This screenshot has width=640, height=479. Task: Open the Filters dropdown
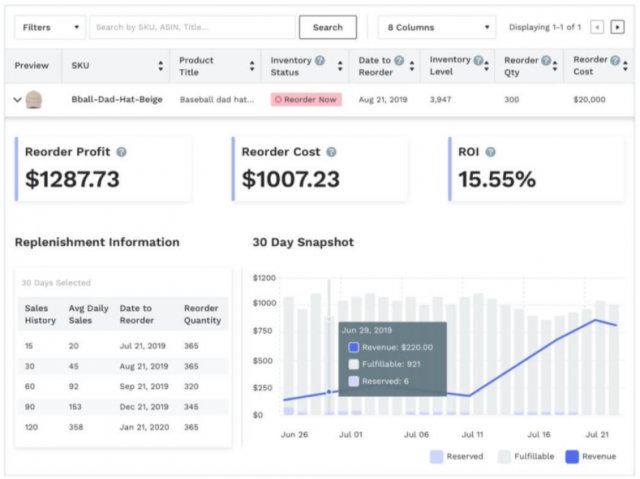(x=50, y=27)
